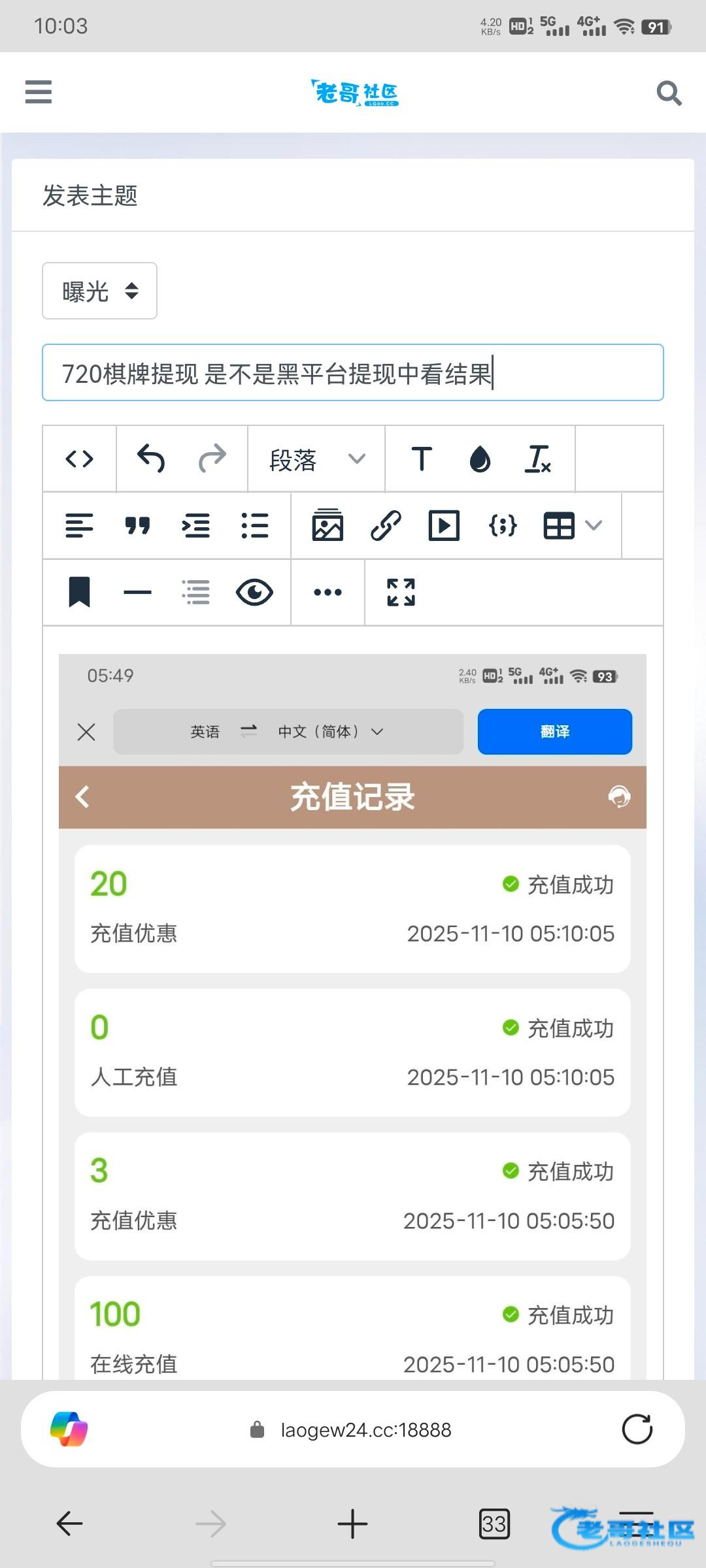706x1568 pixels.
Task: Show more editor options (three dots)
Action: pos(328,593)
